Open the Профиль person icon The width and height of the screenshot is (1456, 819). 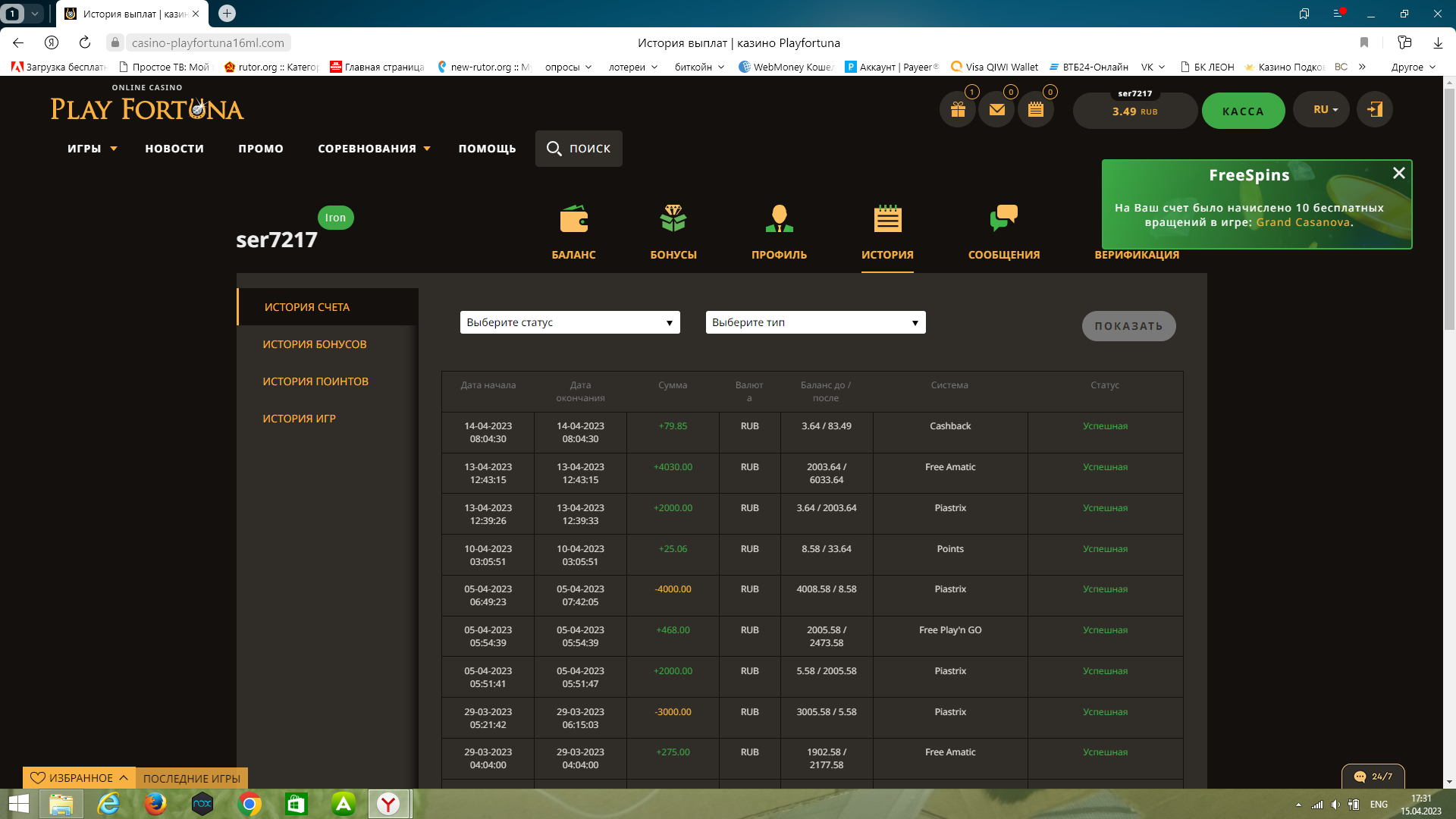tap(779, 219)
